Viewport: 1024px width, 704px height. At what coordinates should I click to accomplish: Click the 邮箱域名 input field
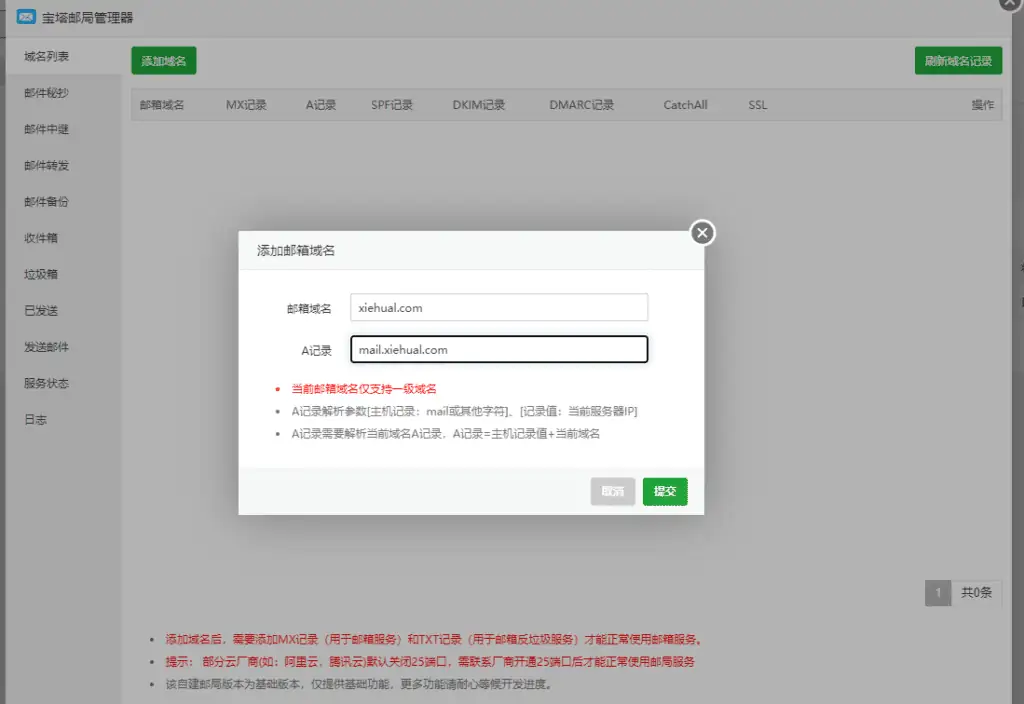coord(498,307)
